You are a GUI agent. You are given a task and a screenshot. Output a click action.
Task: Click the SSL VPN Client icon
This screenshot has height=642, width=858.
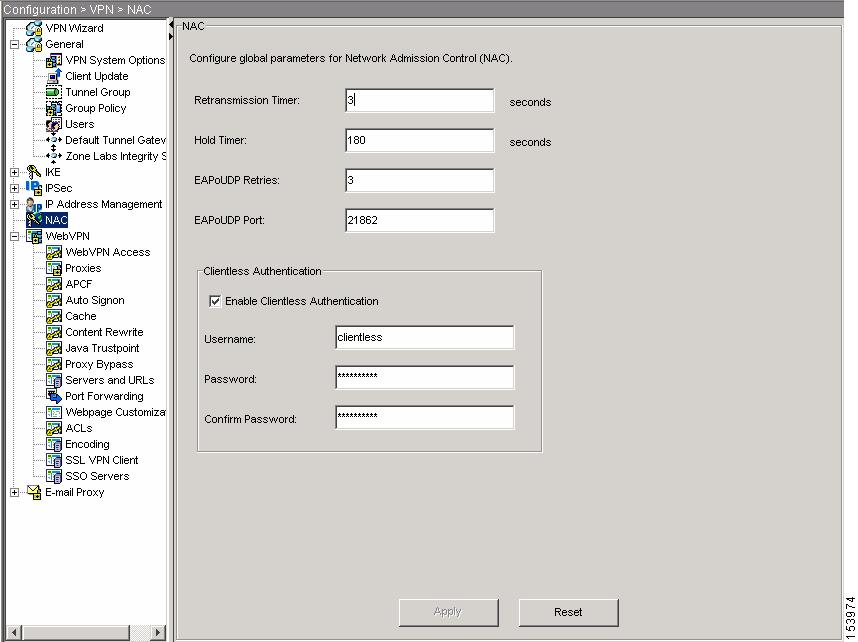[x=54, y=460]
